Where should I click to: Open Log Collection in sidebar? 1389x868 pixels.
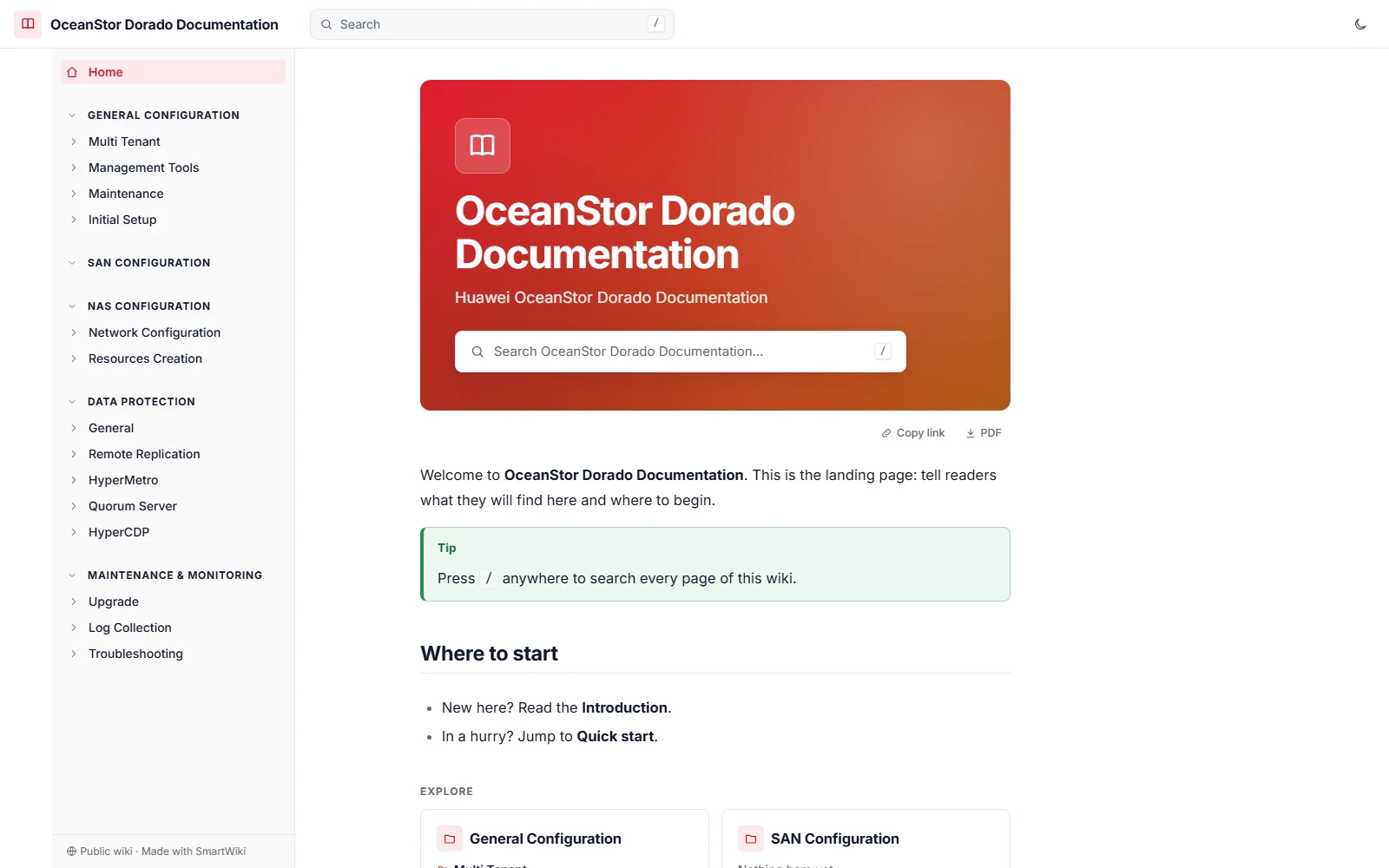130,628
